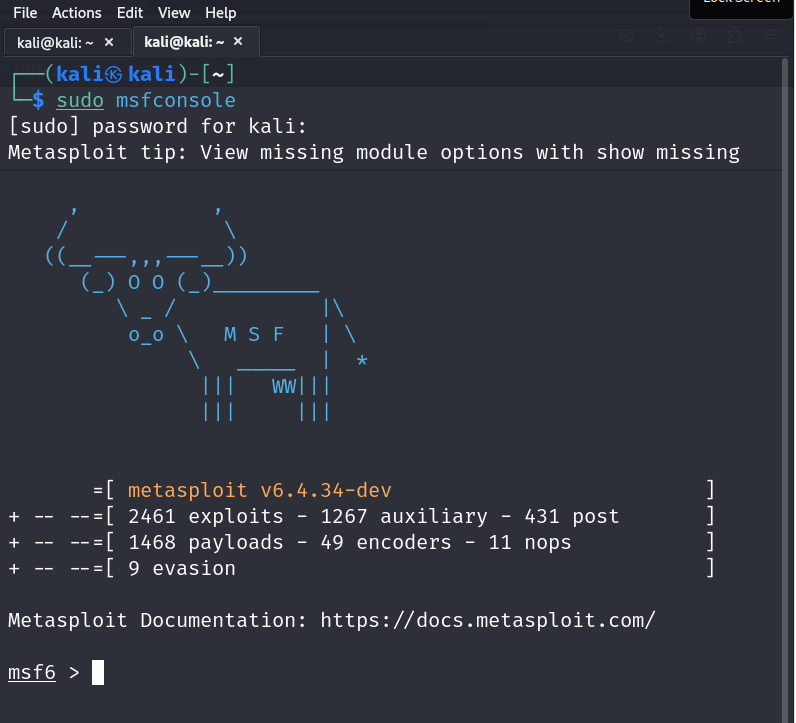The image size is (796, 723).
Task: Click the 'Metasploit Documentation:' label
Action: (x=158, y=620)
